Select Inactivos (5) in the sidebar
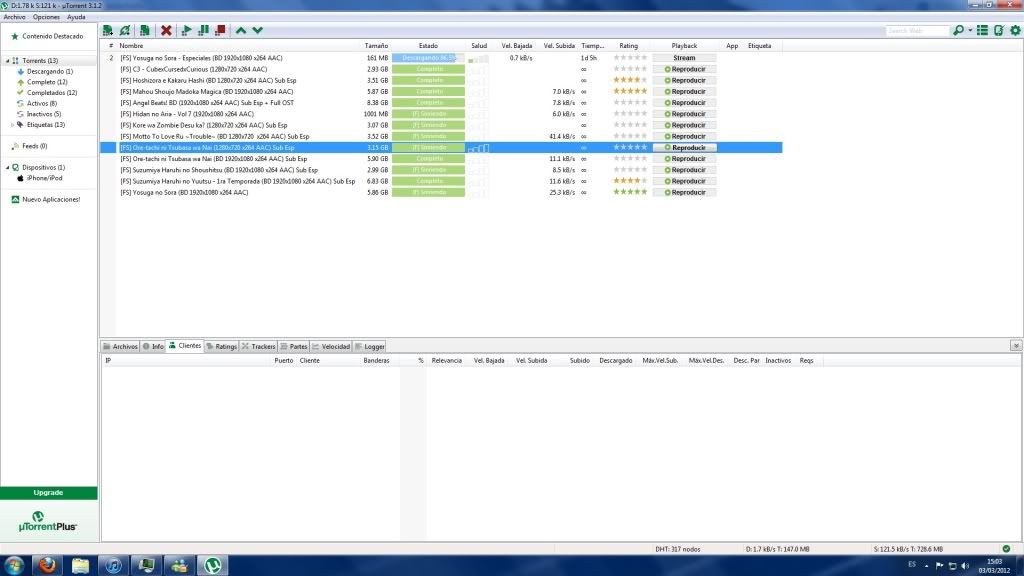The image size is (1024, 576). [44, 114]
